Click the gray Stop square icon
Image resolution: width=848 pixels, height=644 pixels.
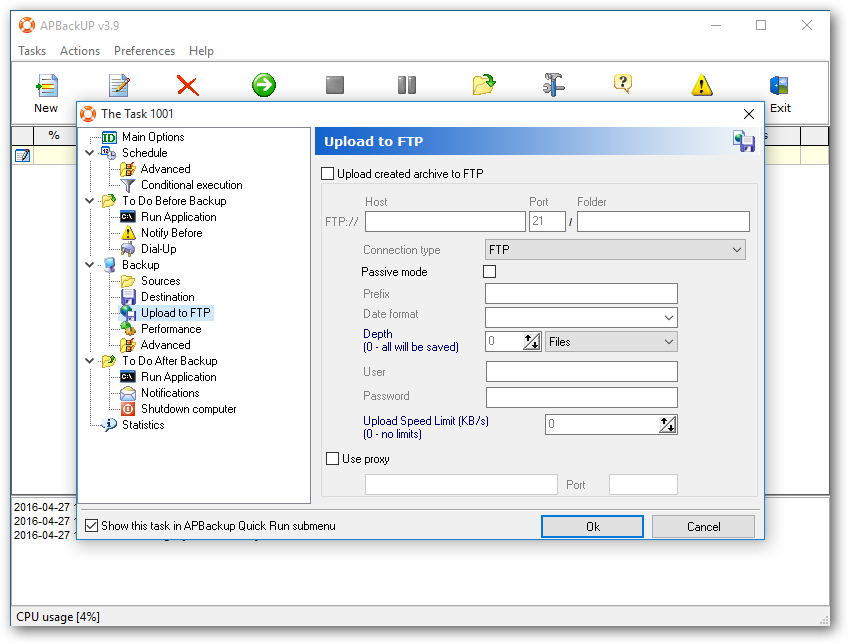click(335, 85)
